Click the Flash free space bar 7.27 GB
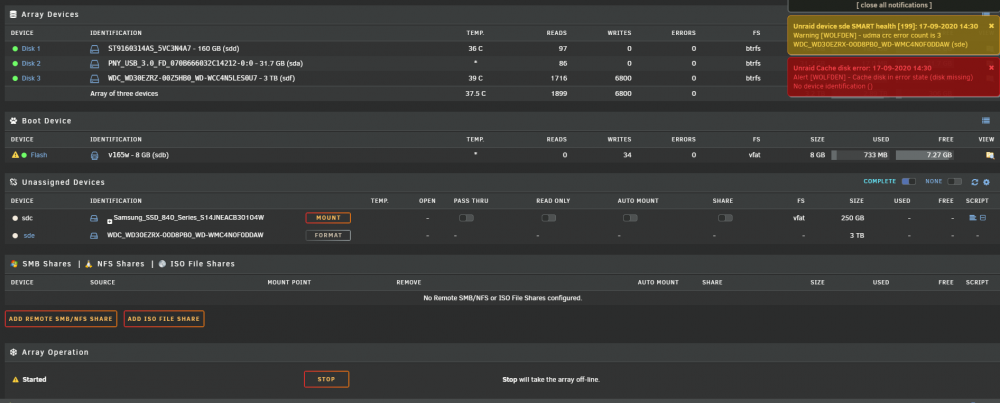This screenshot has width=1000, height=403. (x=925, y=155)
